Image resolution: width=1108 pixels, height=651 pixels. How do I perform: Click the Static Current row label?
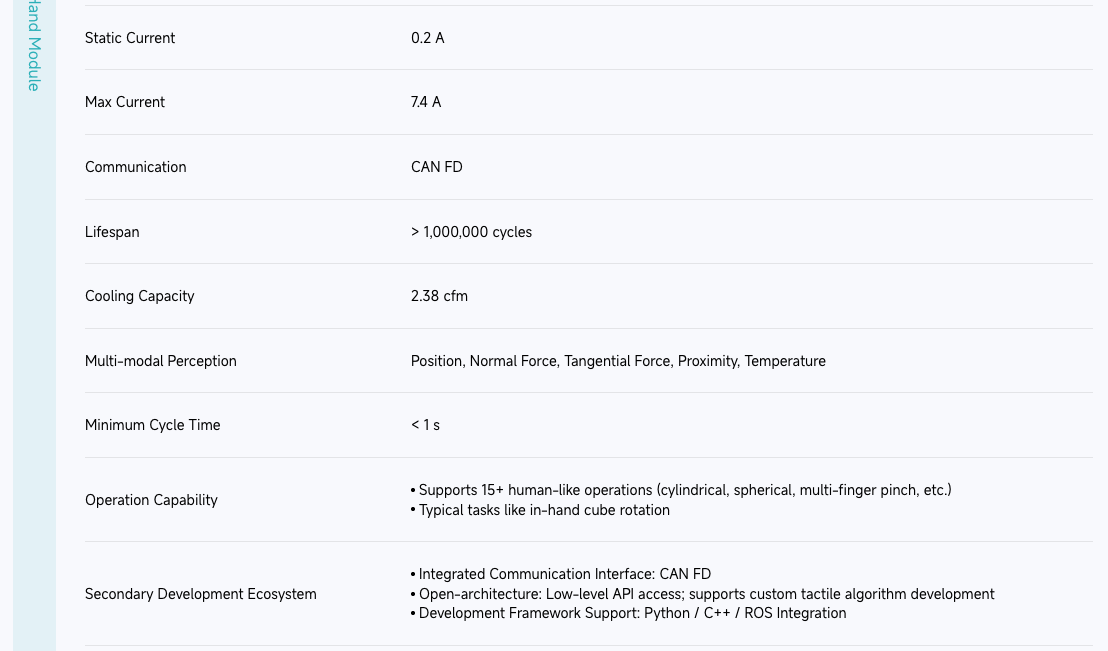[130, 38]
